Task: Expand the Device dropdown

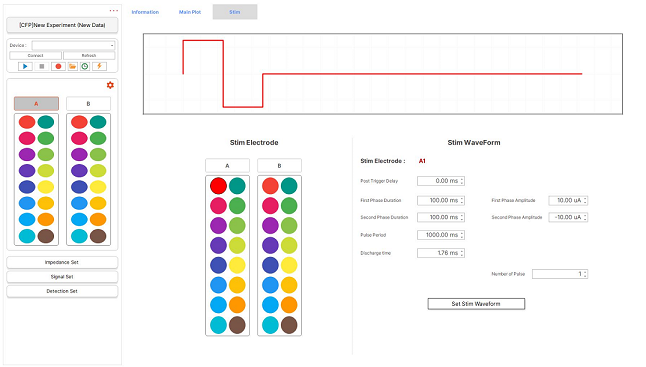Action: click(x=73, y=45)
